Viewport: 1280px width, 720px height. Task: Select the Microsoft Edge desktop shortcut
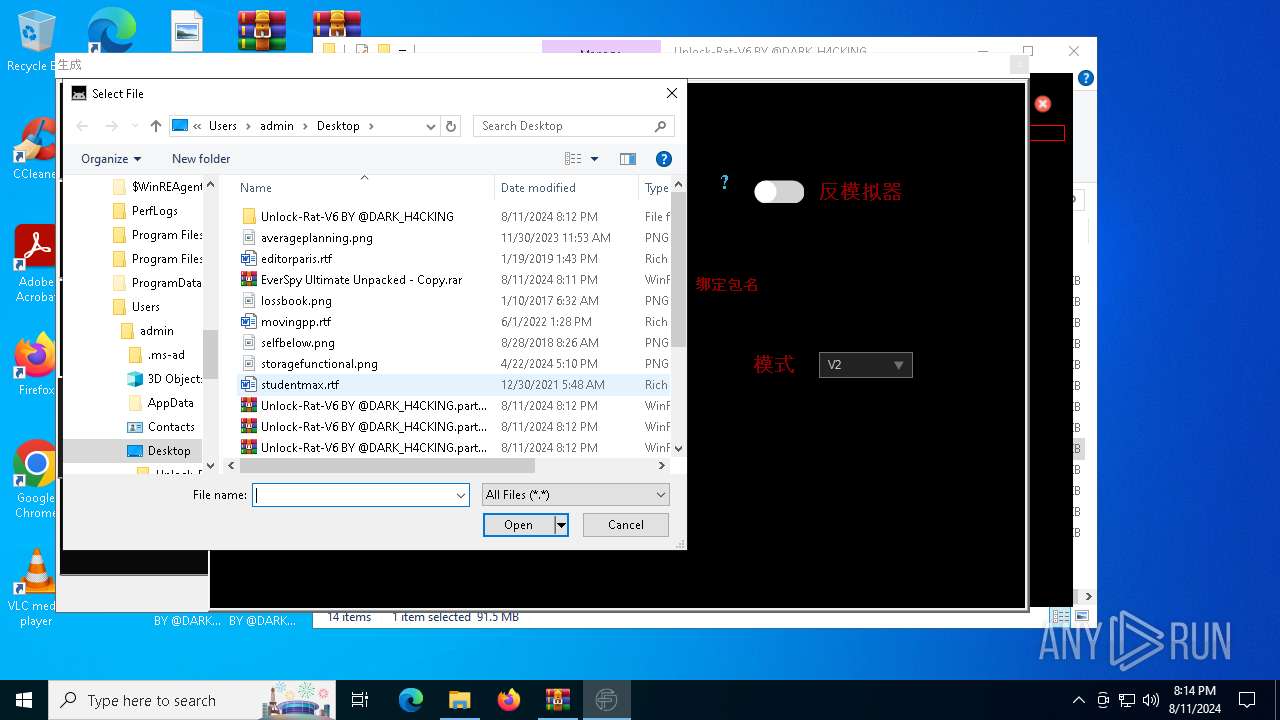coord(111,30)
